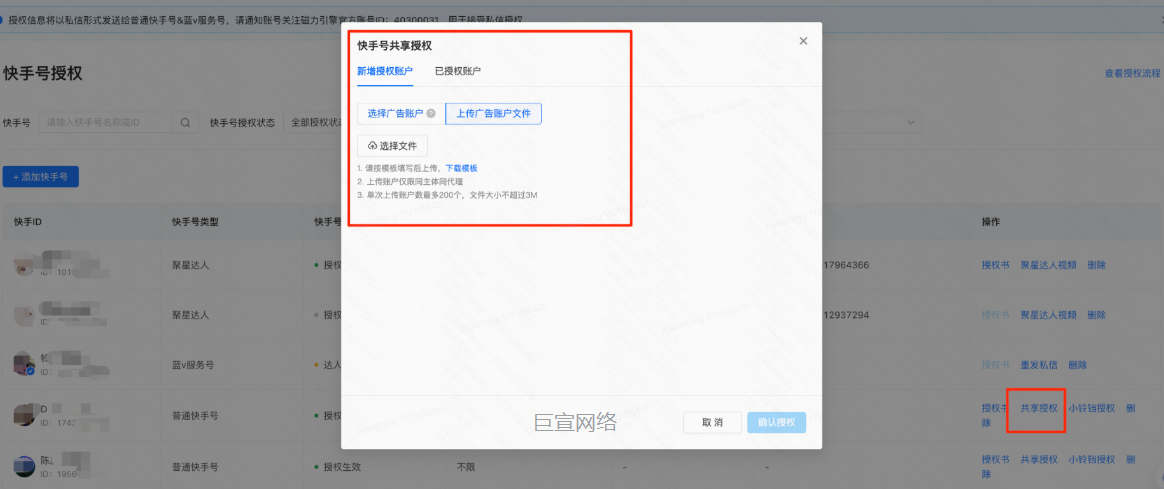Click the number 12937294 in the table

(846, 315)
